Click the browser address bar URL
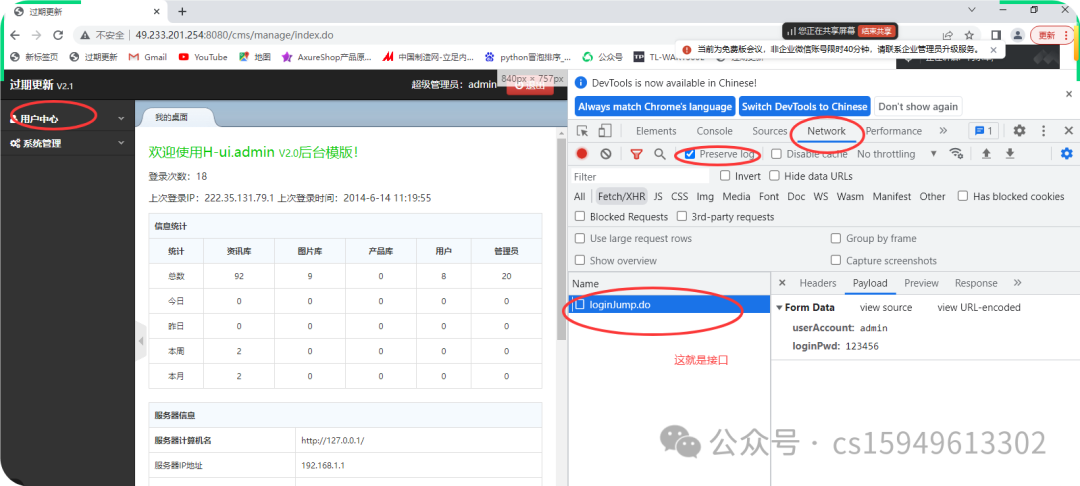Image resolution: width=1080 pixels, height=486 pixels. [x=234, y=35]
